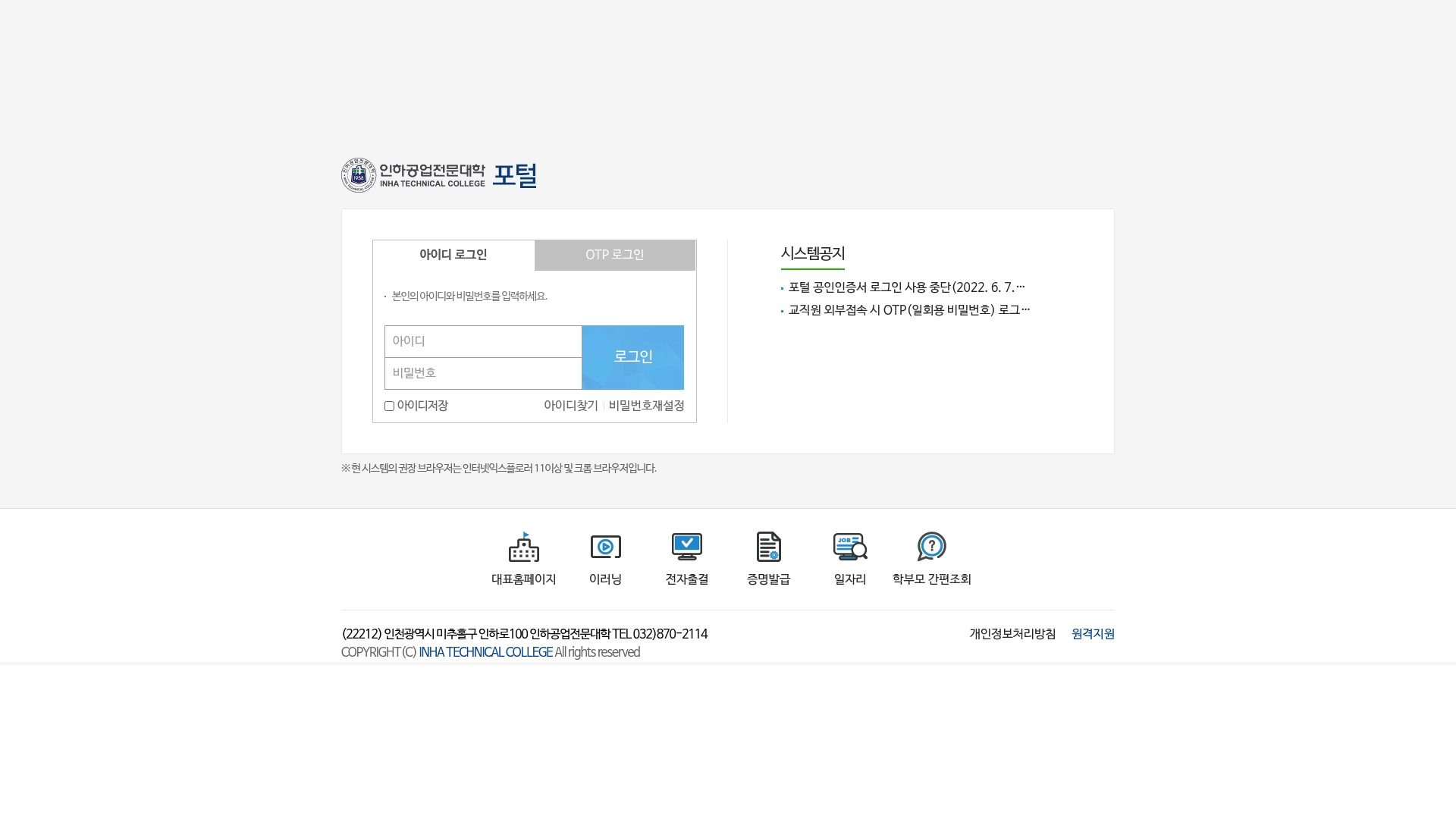
Task: Click the 증명발급 label text
Action: pyautogui.click(x=769, y=579)
